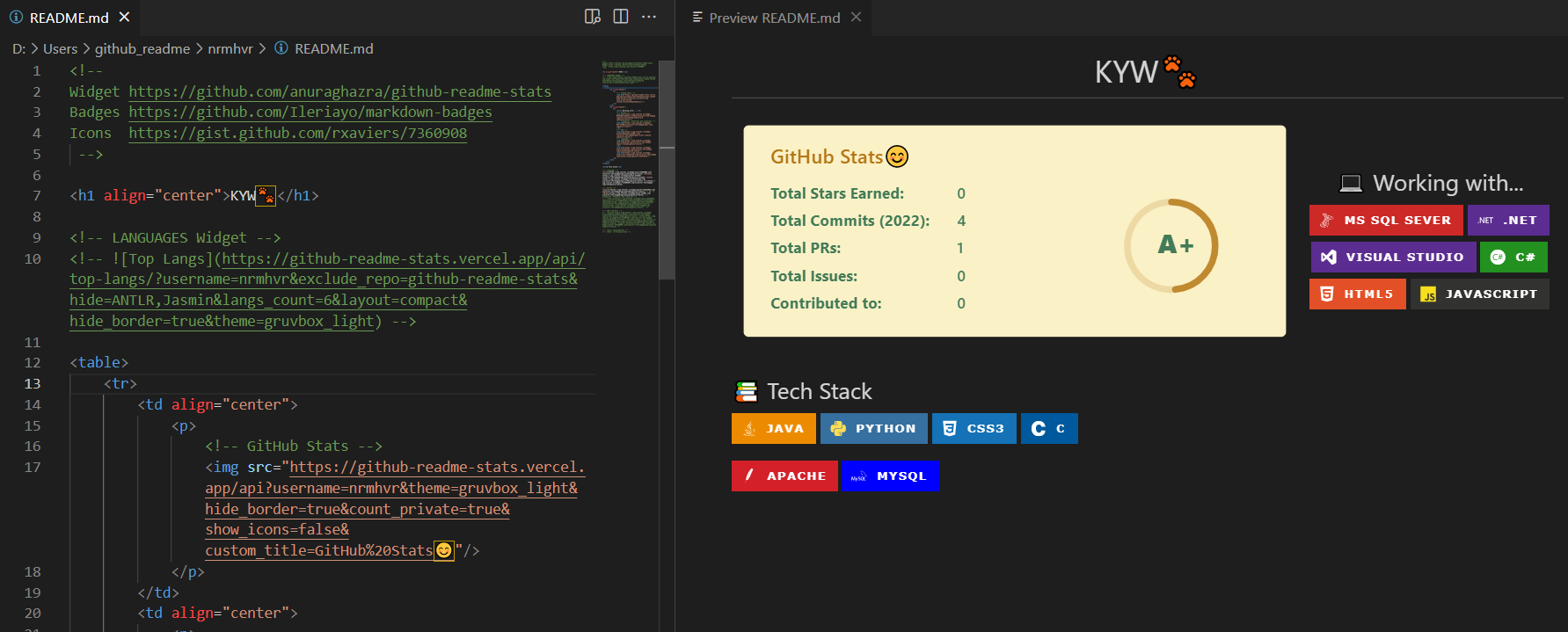Switch to the README.md editor tab
This screenshot has width=1568, height=632.
(x=69, y=18)
